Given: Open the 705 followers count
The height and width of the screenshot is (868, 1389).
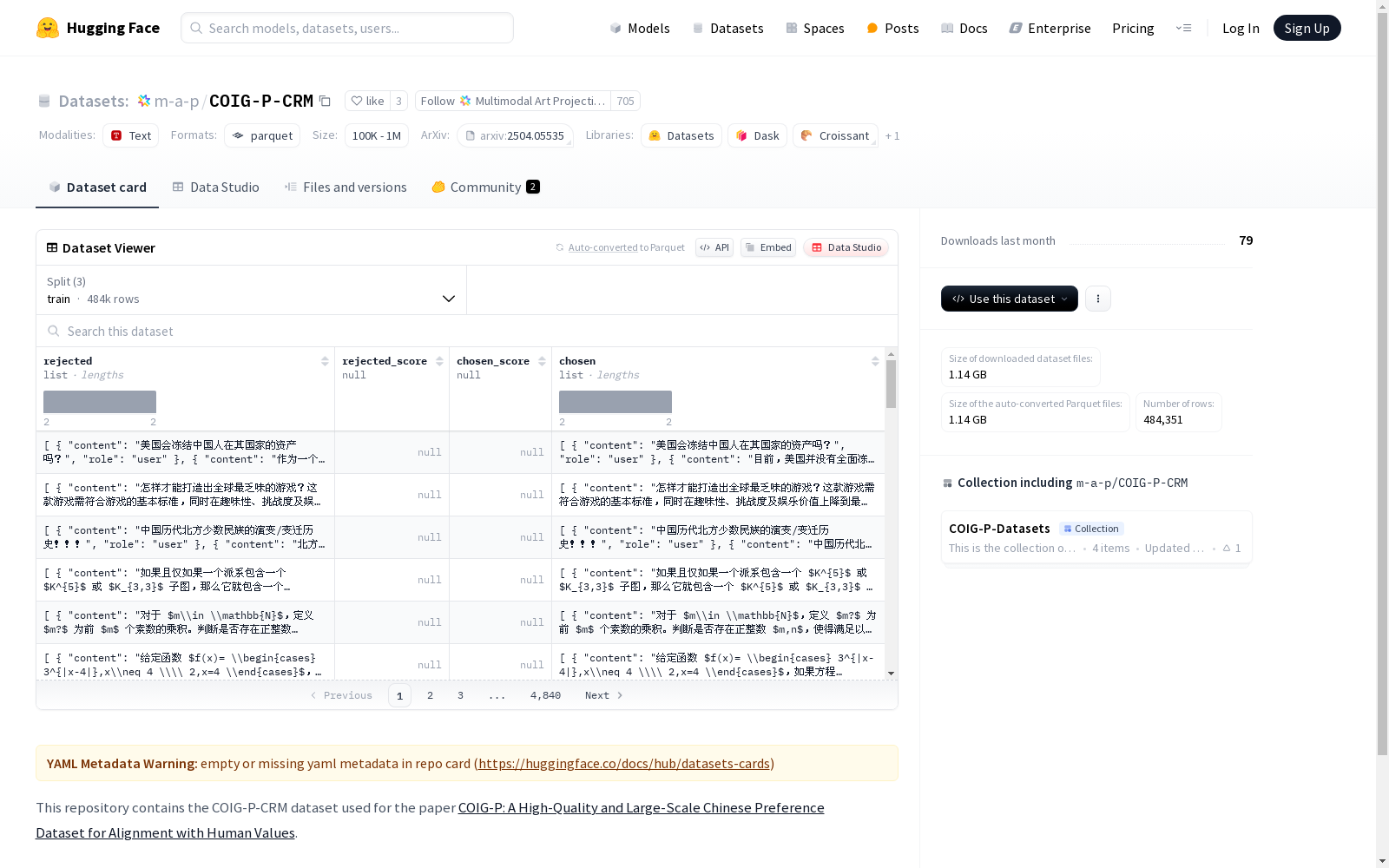Looking at the screenshot, I should 625,101.
